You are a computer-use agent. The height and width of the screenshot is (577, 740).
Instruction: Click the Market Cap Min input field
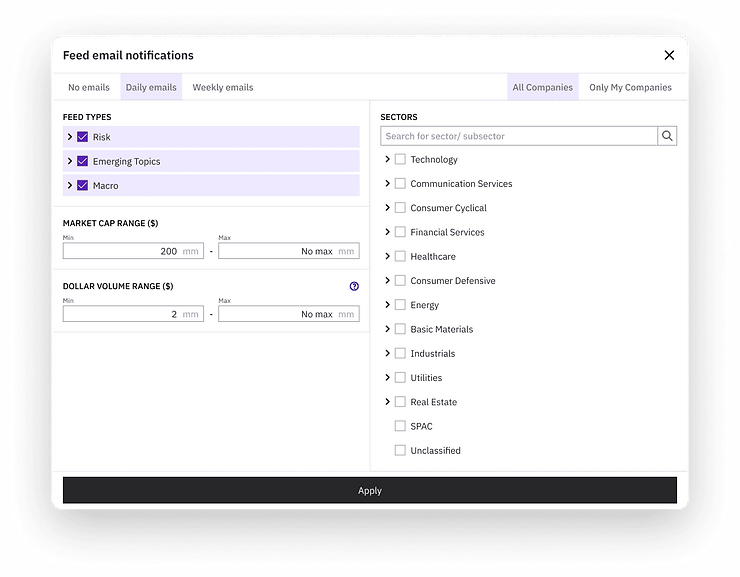coord(122,252)
